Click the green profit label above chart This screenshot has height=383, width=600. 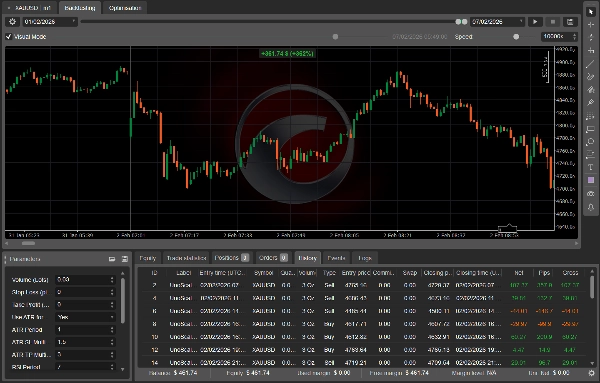pyautogui.click(x=287, y=54)
